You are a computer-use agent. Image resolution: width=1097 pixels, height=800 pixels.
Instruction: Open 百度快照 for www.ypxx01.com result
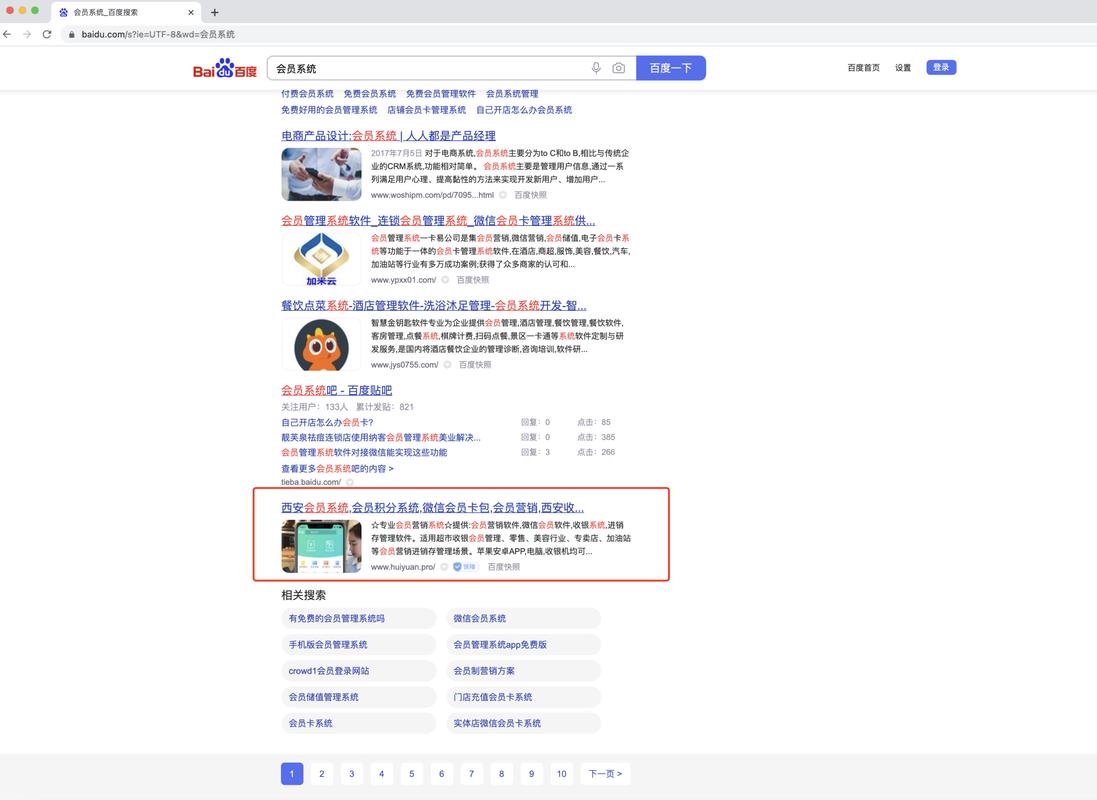pos(472,280)
